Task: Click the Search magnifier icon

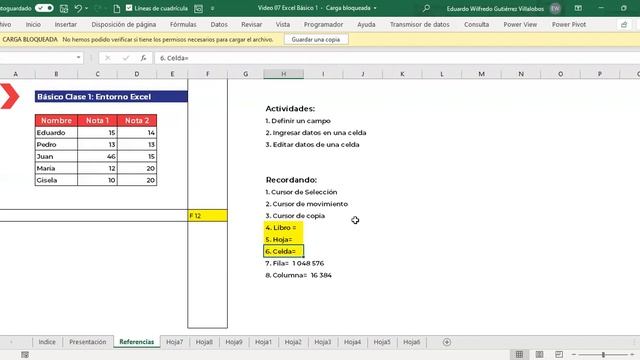Action: [426, 8]
